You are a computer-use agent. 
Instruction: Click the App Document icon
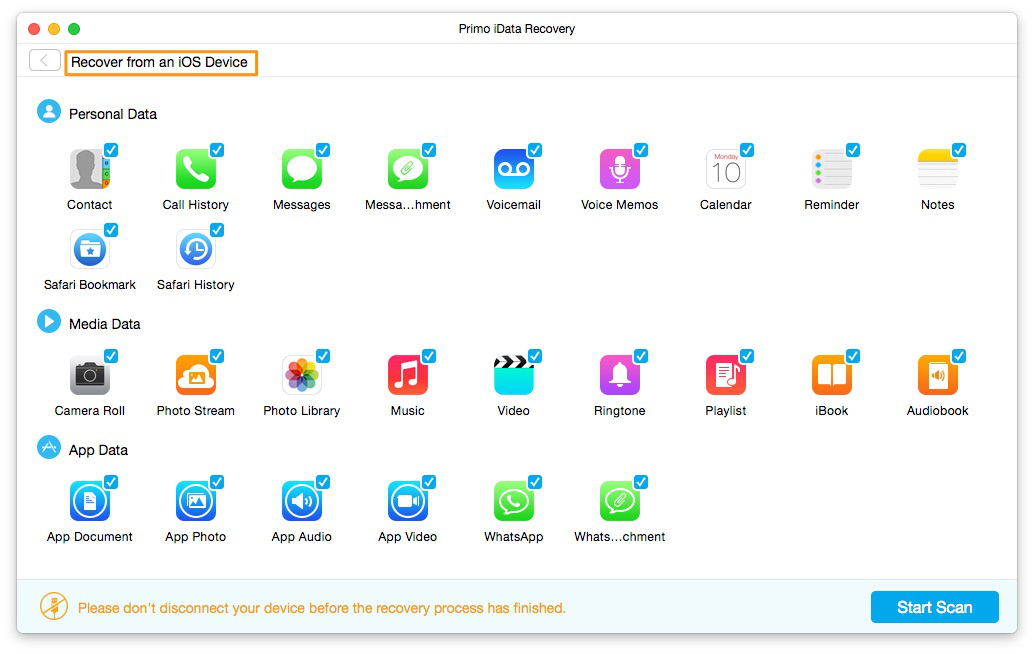click(90, 501)
